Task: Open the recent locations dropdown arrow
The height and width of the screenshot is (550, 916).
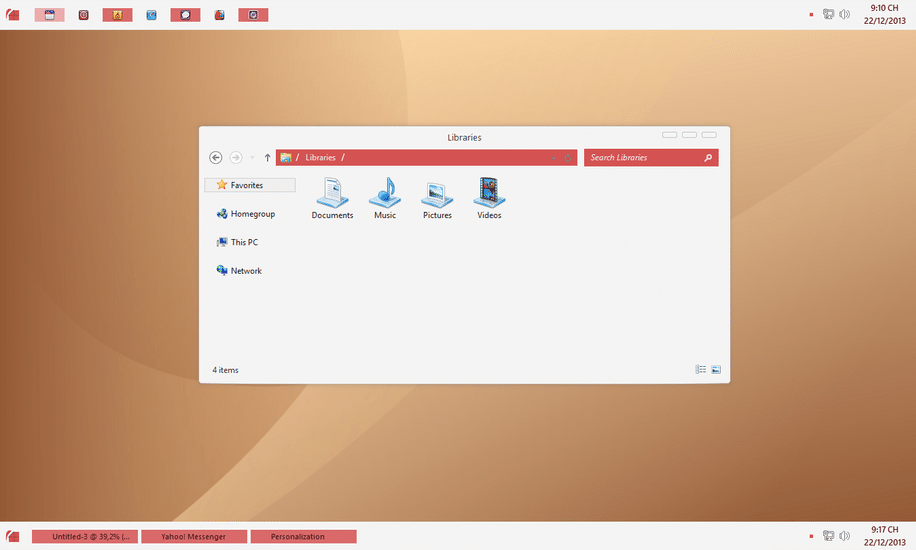Action: (x=252, y=158)
